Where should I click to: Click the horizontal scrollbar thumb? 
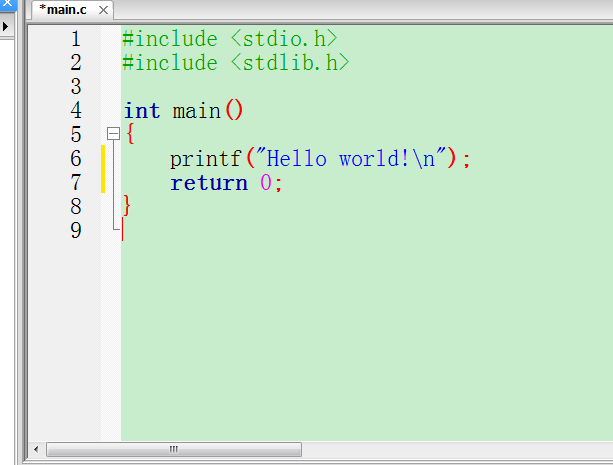174,449
